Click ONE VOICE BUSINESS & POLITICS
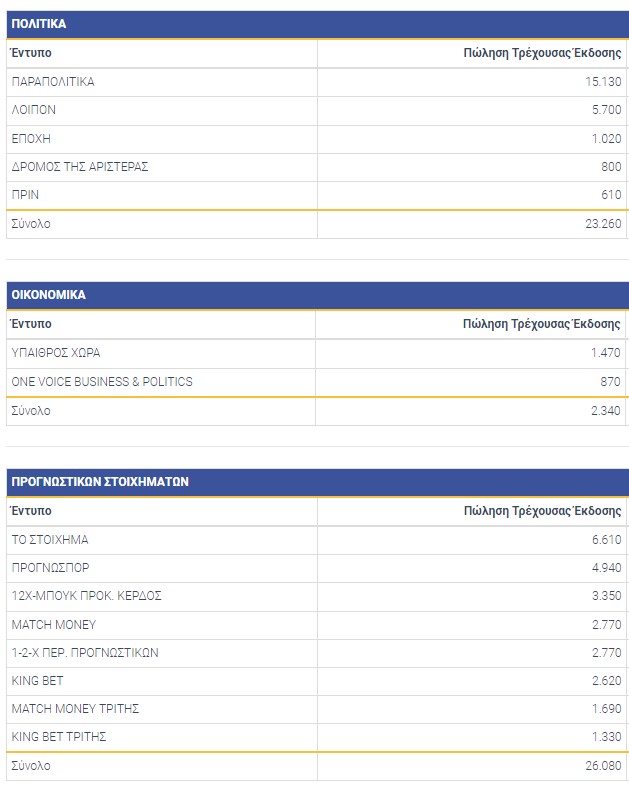 tap(102, 381)
